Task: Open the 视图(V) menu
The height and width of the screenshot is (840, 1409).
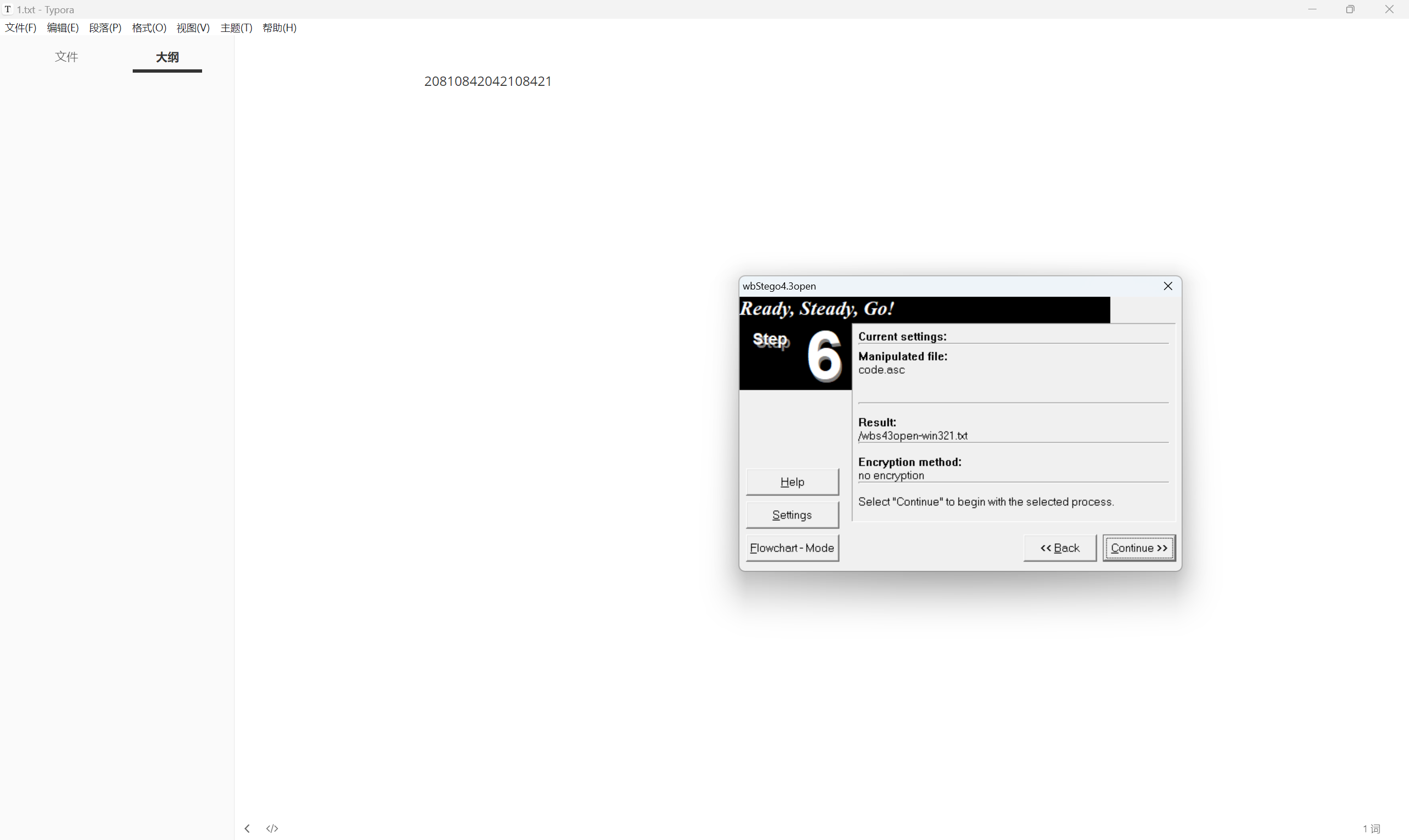Action: click(193, 28)
